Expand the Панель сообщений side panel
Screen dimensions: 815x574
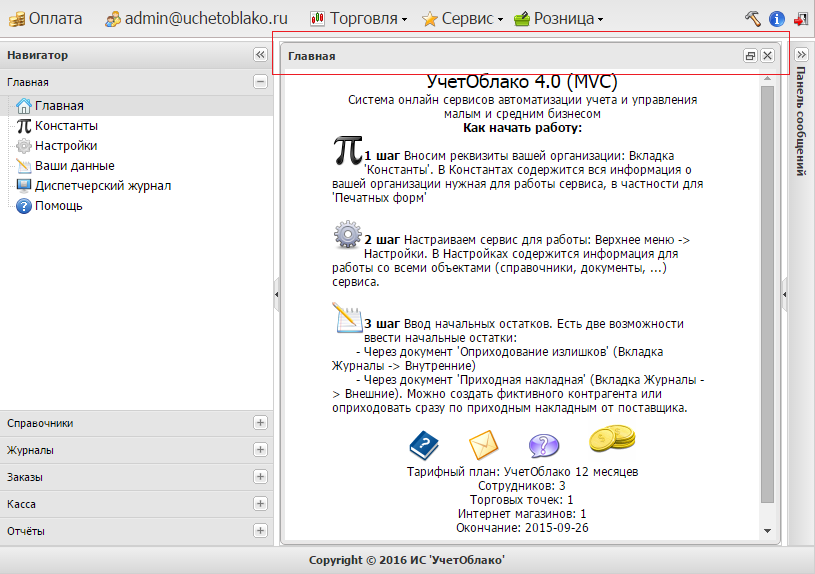(801, 54)
